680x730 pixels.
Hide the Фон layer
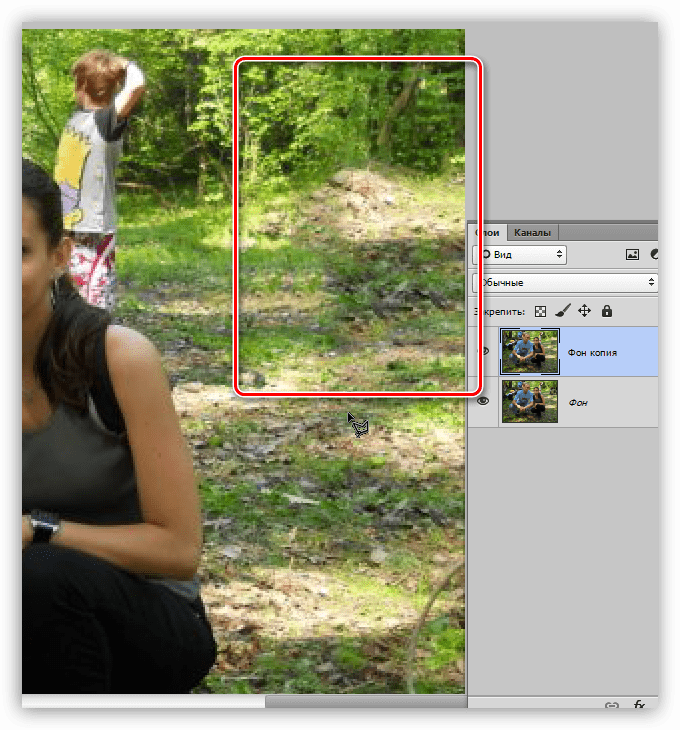[x=483, y=401]
